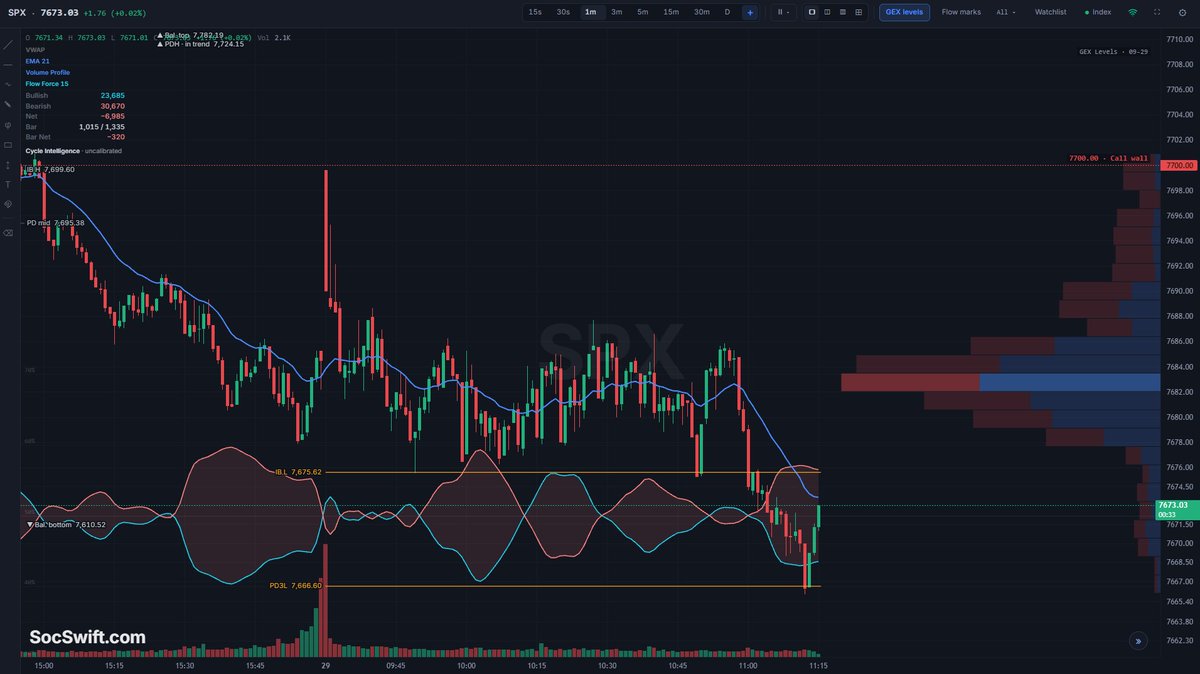
Task: Switch to single chart layout
Action: (811, 12)
